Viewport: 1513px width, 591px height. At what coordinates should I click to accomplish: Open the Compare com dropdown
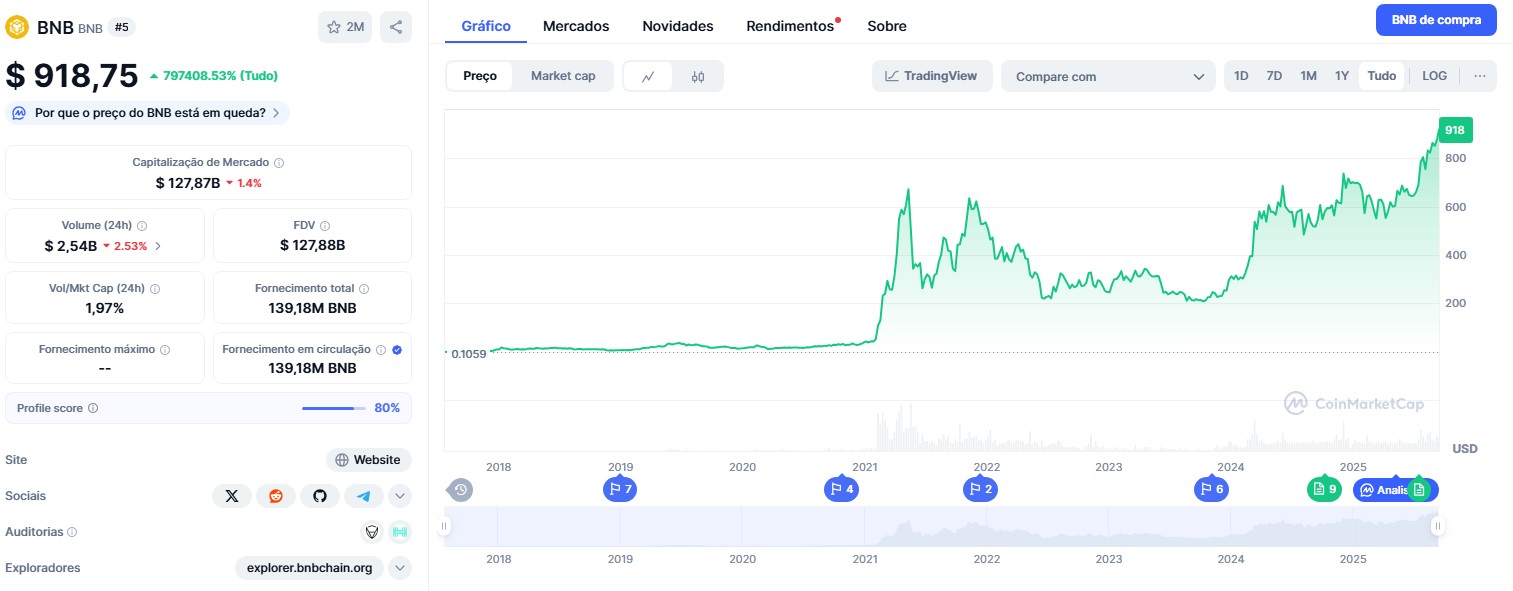1108,76
